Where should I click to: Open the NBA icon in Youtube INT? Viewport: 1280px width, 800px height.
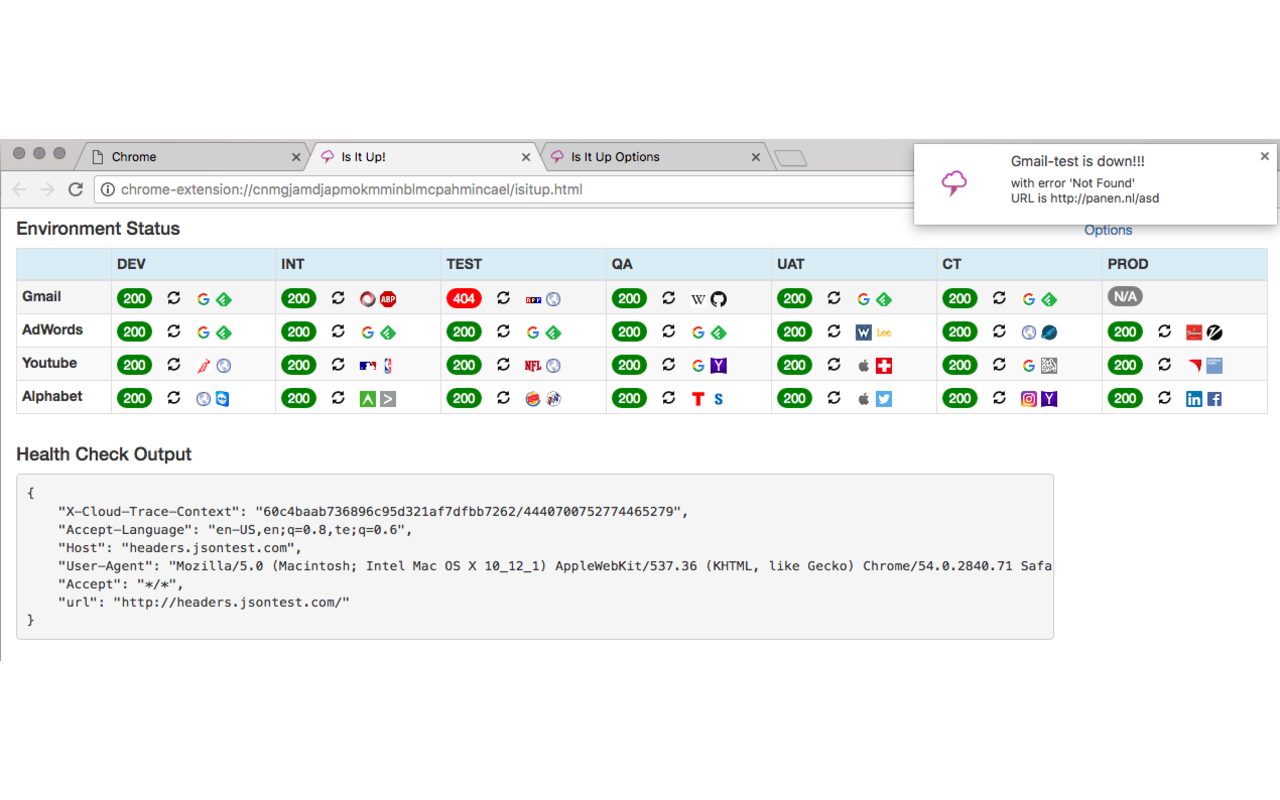click(x=388, y=366)
